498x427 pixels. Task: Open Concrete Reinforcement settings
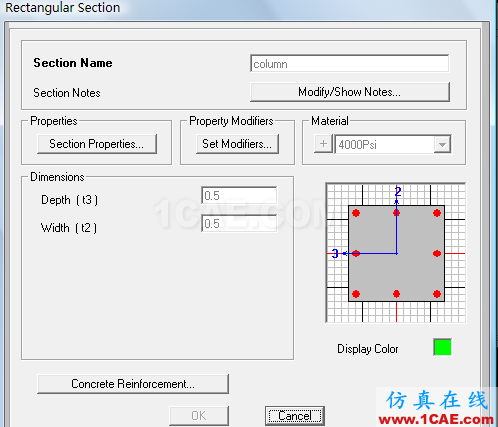(x=133, y=384)
